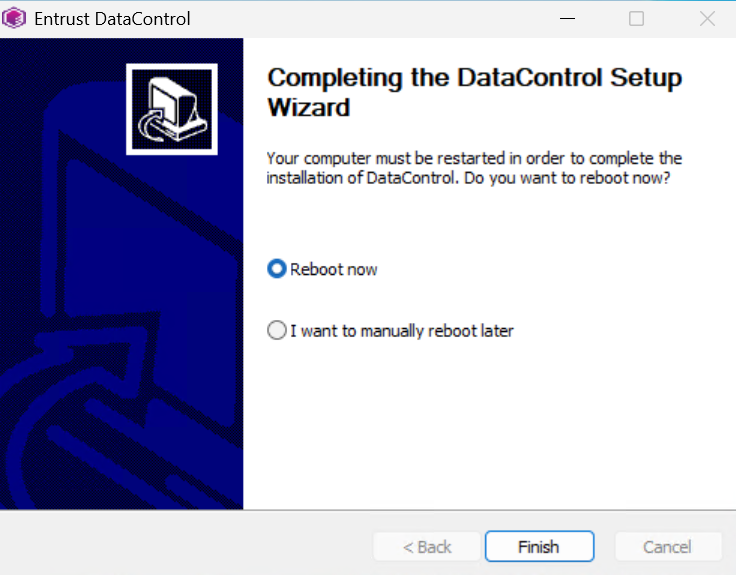The height and width of the screenshot is (575, 736).
Task: Click blank white area below the radio options
Action: coord(488,422)
